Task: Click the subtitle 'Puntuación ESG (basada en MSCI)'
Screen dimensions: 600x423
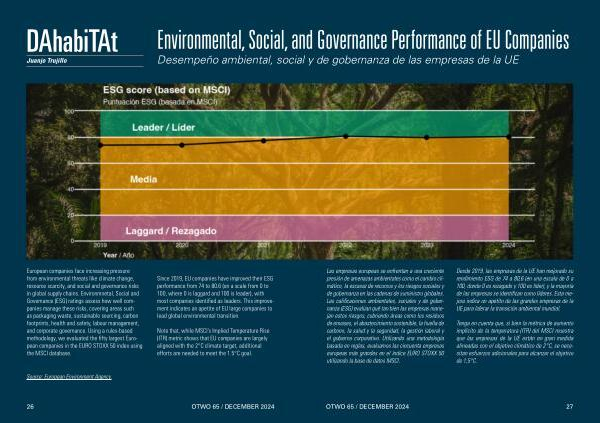Action: 160,102
